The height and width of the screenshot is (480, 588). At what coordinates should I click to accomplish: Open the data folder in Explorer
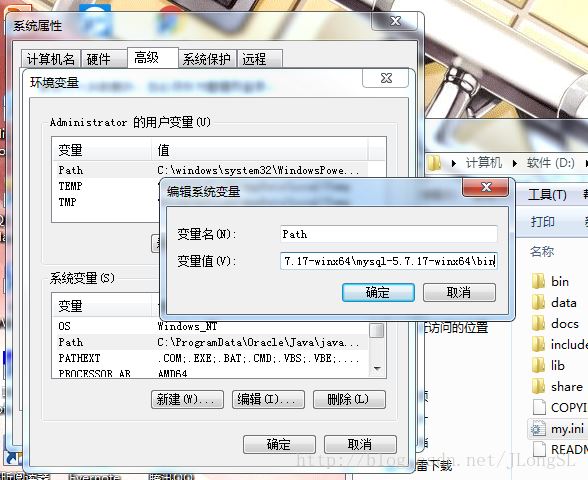point(554,302)
